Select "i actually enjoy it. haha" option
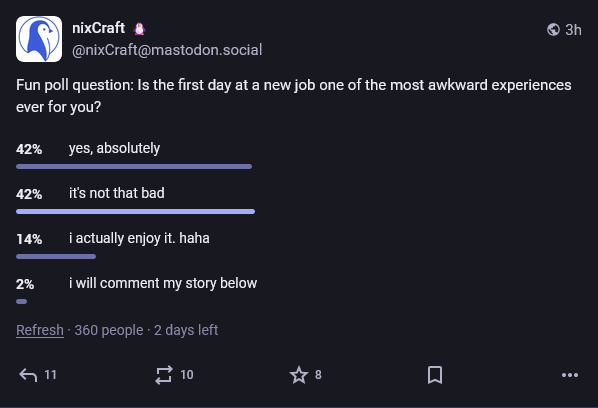Viewport: 598px width, 408px height. (139, 238)
